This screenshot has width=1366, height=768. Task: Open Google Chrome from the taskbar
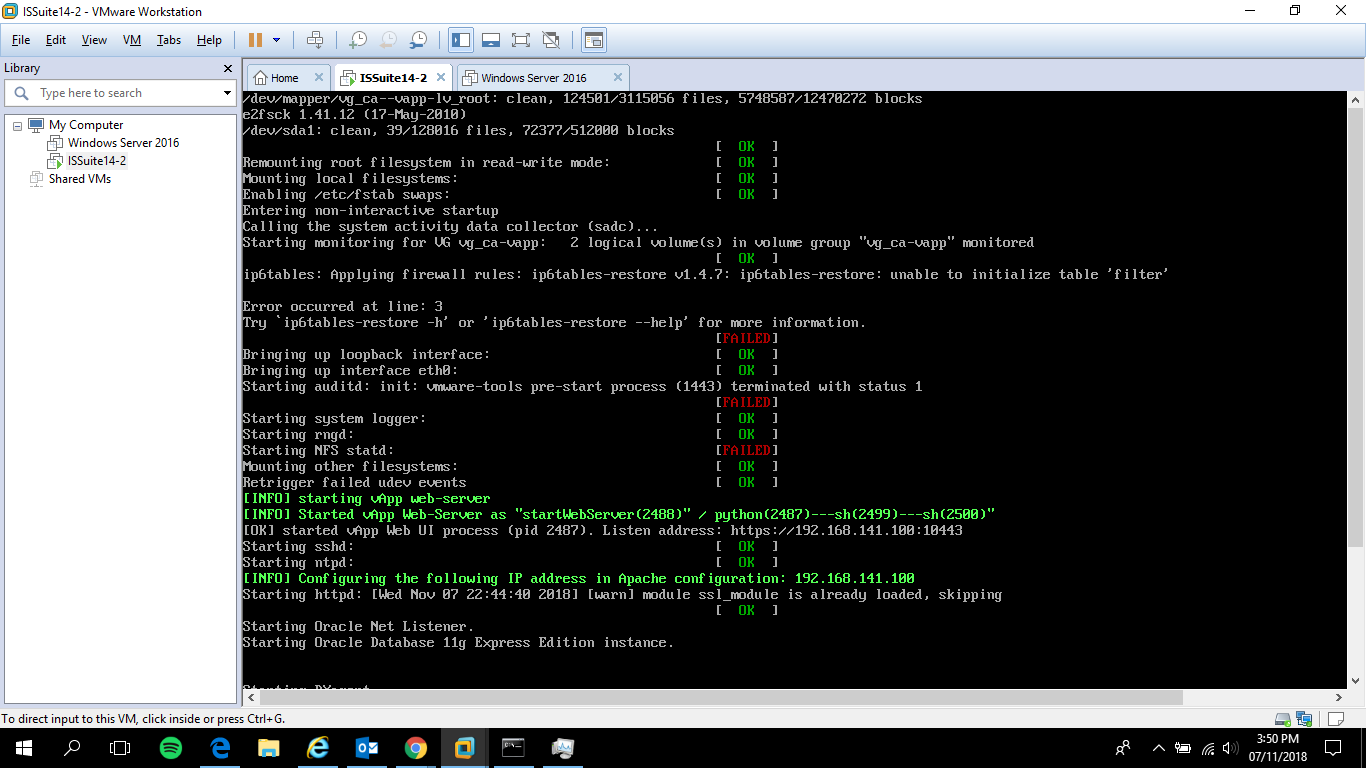click(x=416, y=748)
